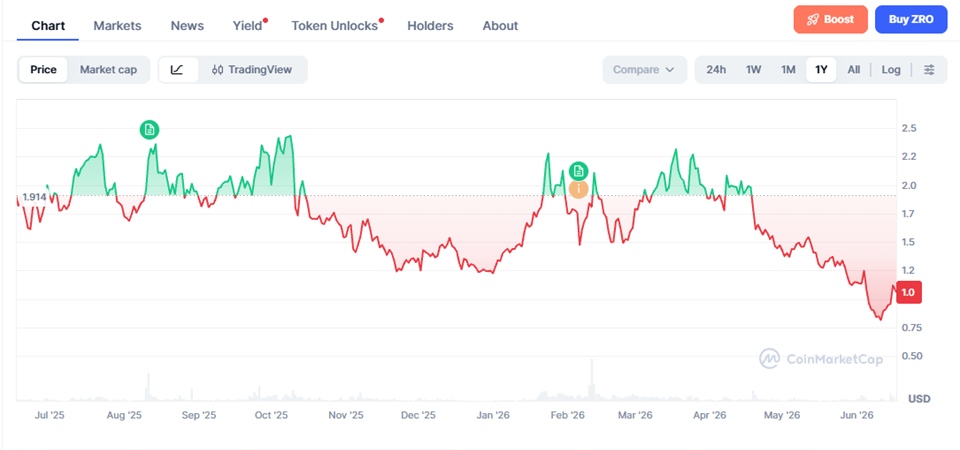Click the Buy ZRO button
The image size is (960, 450).
tap(911, 19)
